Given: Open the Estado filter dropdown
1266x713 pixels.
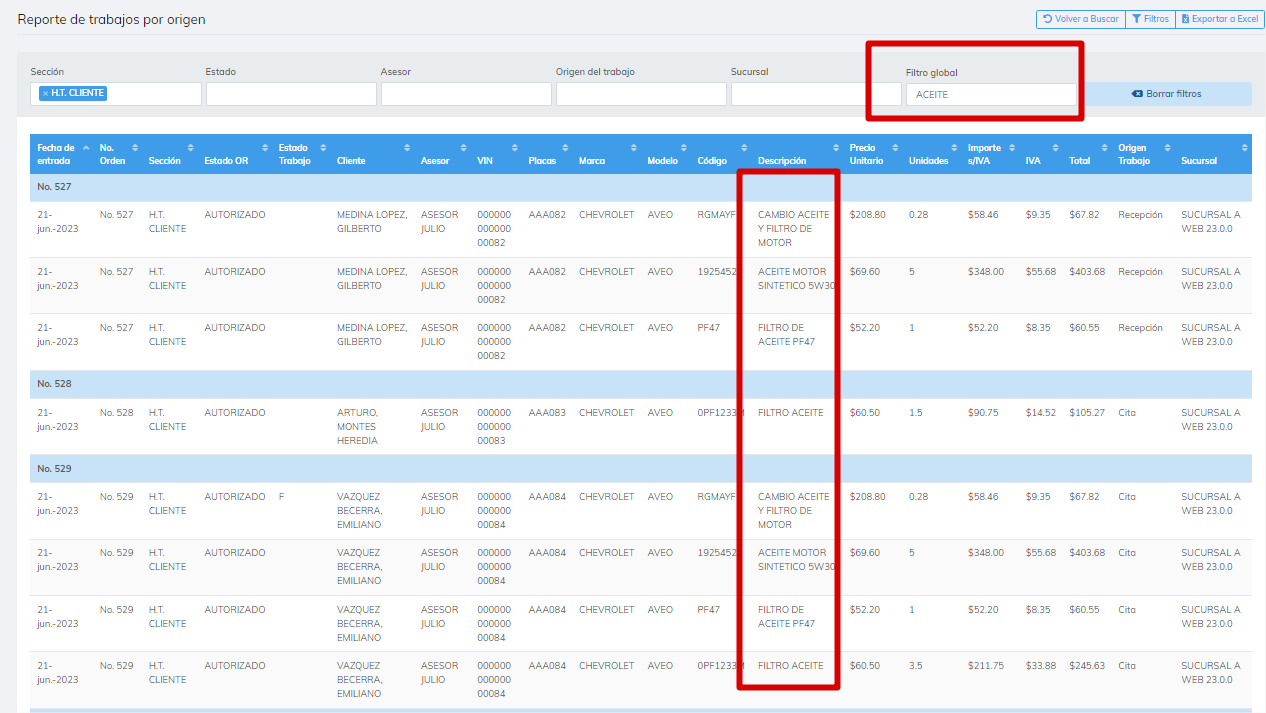Looking at the screenshot, I should [x=291, y=94].
